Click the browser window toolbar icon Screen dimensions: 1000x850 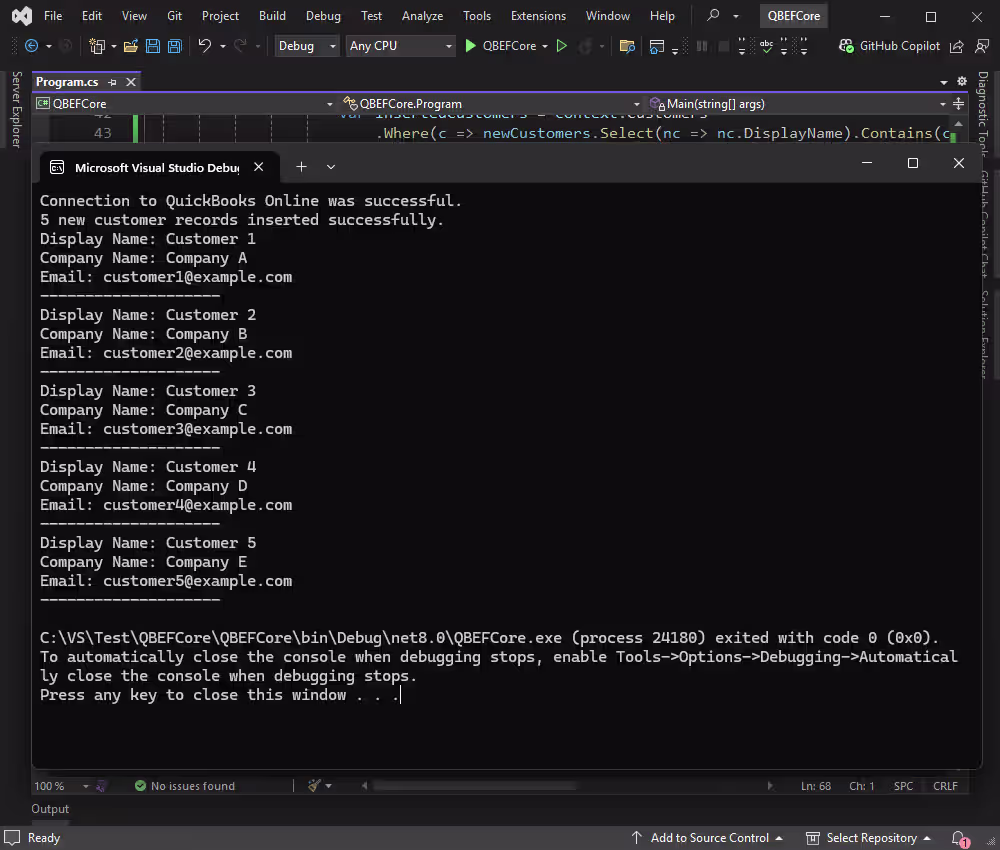coord(656,46)
